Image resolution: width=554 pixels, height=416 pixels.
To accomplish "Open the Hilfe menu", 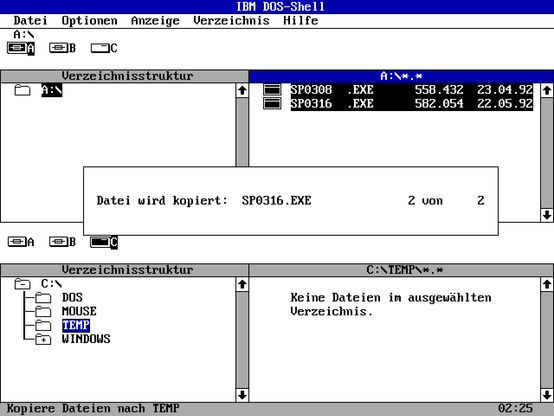I will pyautogui.click(x=301, y=20).
